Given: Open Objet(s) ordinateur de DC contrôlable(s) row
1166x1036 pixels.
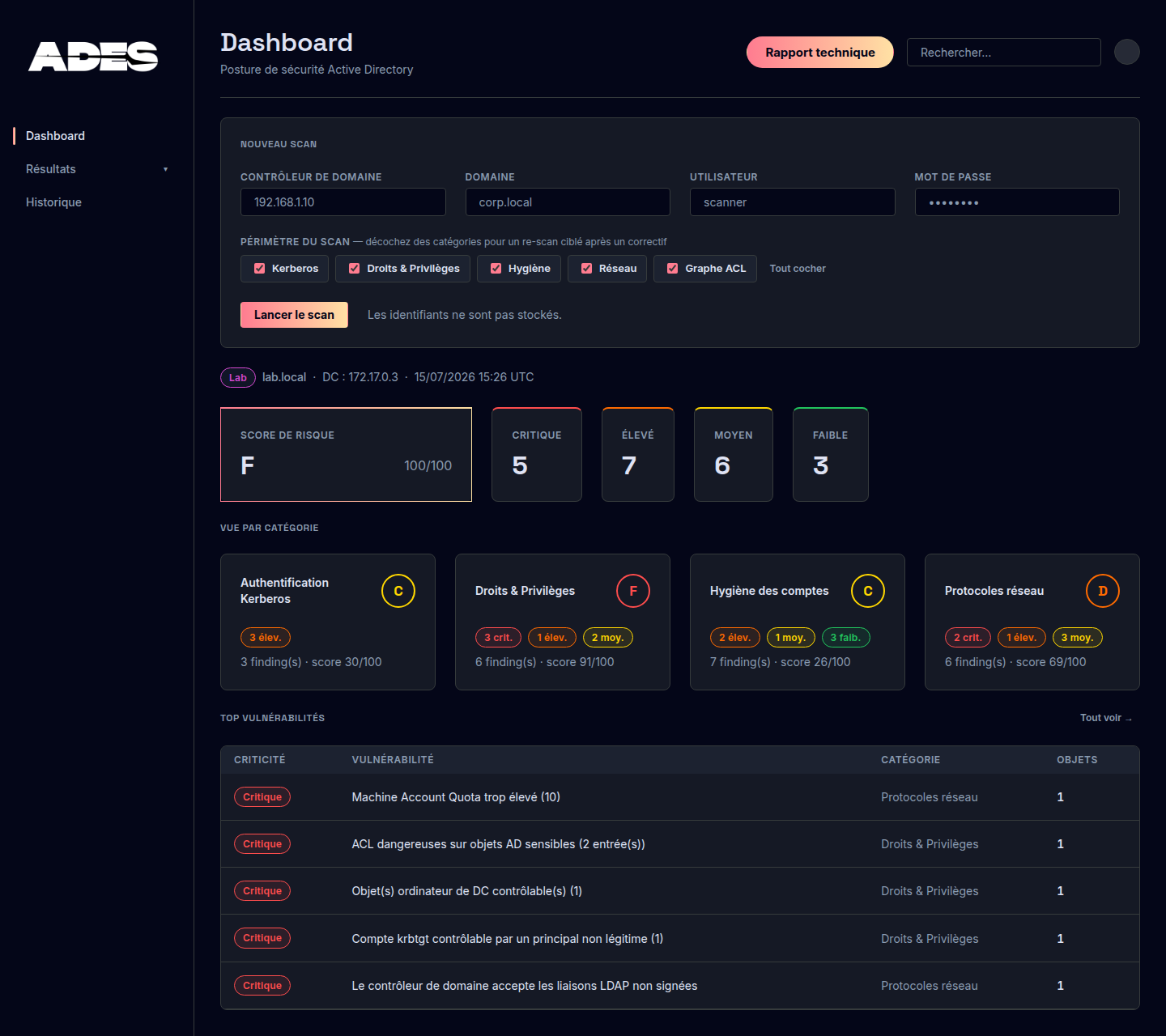Looking at the screenshot, I should pyautogui.click(x=680, y=891).
